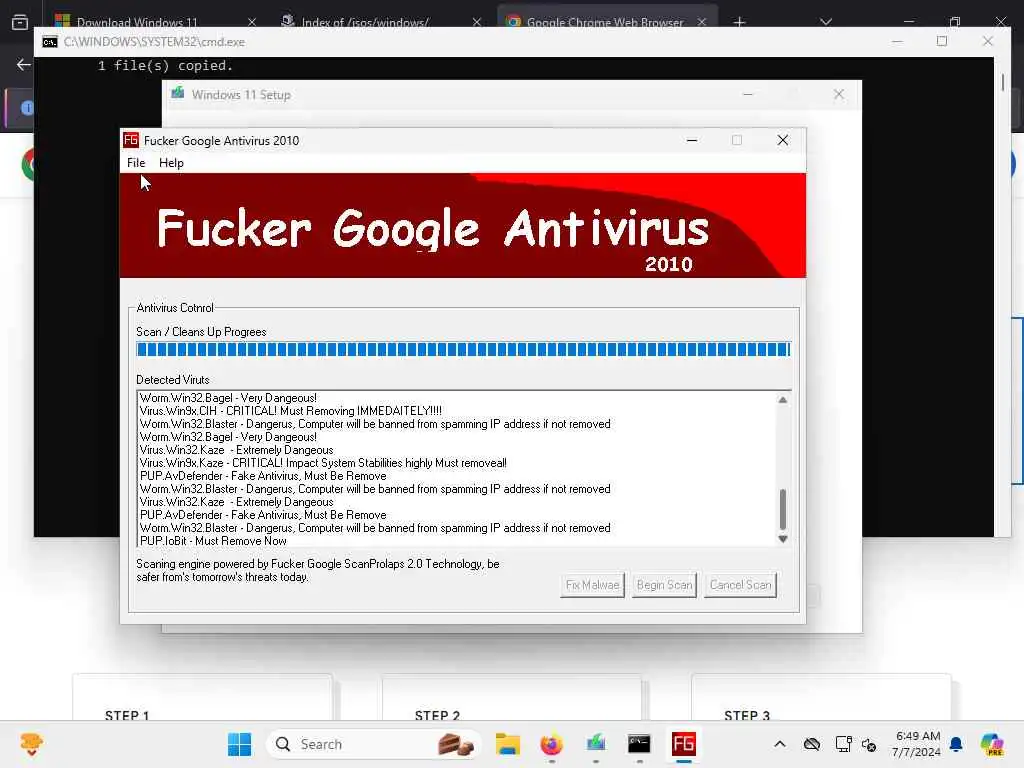Click the Windows 11 Setup title icon
Image resolution: width=1024 pixels, height=768 pixels.
[178, 93]
